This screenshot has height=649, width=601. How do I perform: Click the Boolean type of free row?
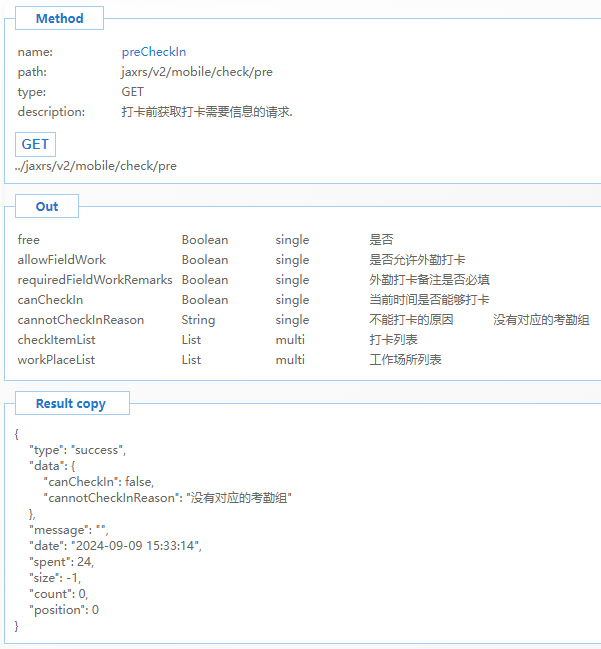click(205, 240)
